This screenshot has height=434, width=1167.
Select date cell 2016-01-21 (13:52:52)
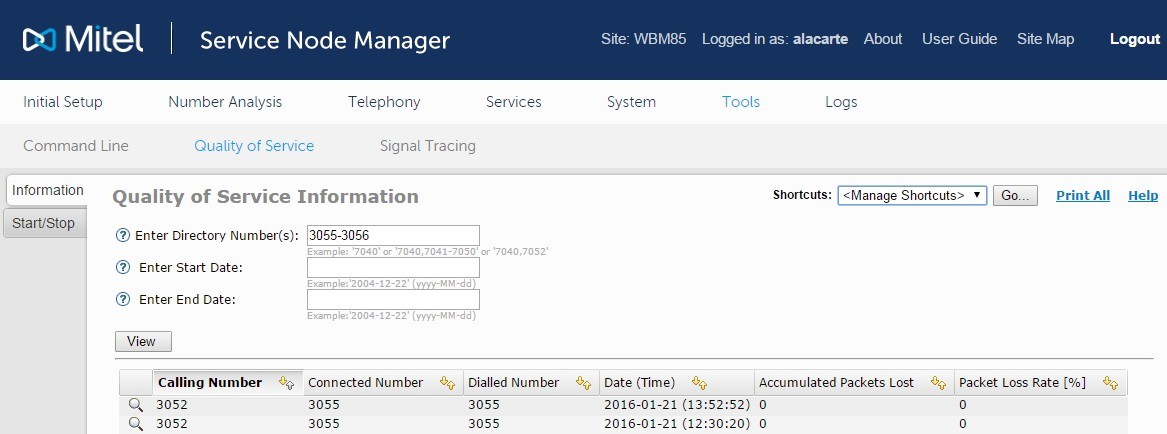[677, 405]
